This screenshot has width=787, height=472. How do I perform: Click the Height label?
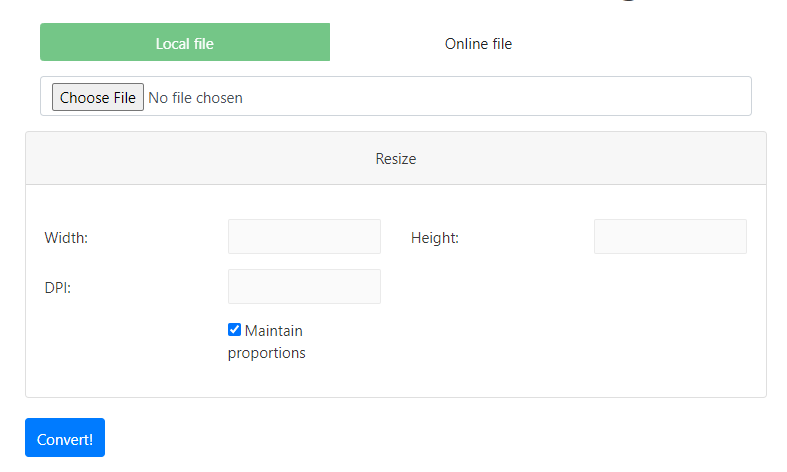tap(435, 238)
